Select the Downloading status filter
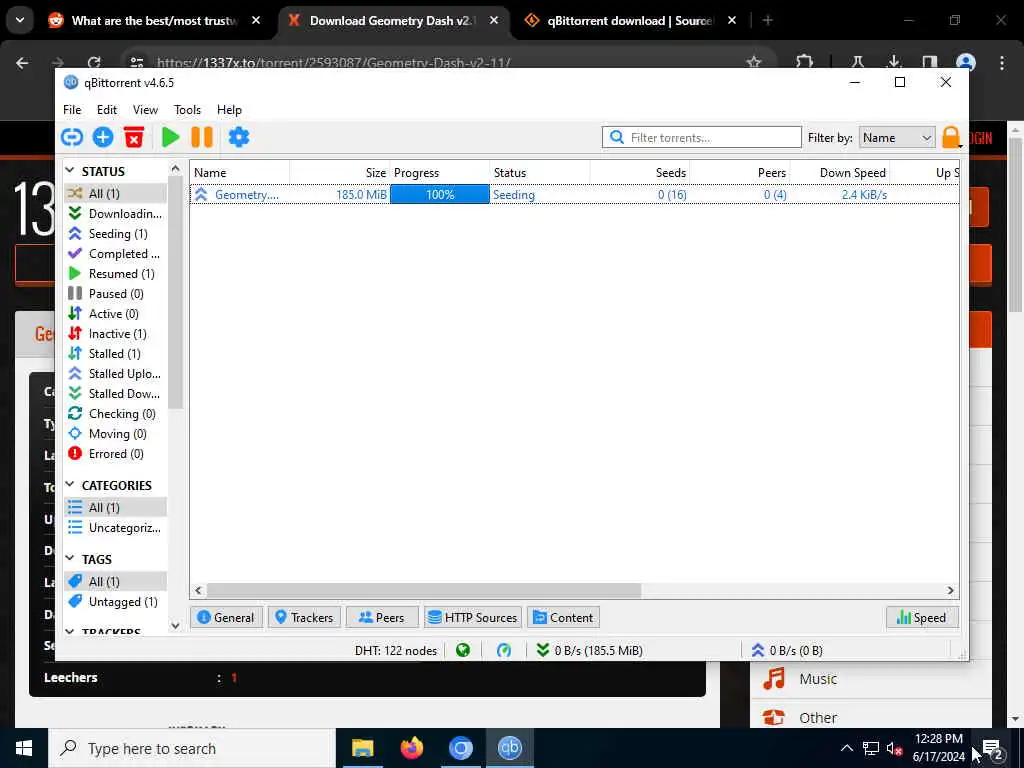1024x768 pixels. [116, 214]
